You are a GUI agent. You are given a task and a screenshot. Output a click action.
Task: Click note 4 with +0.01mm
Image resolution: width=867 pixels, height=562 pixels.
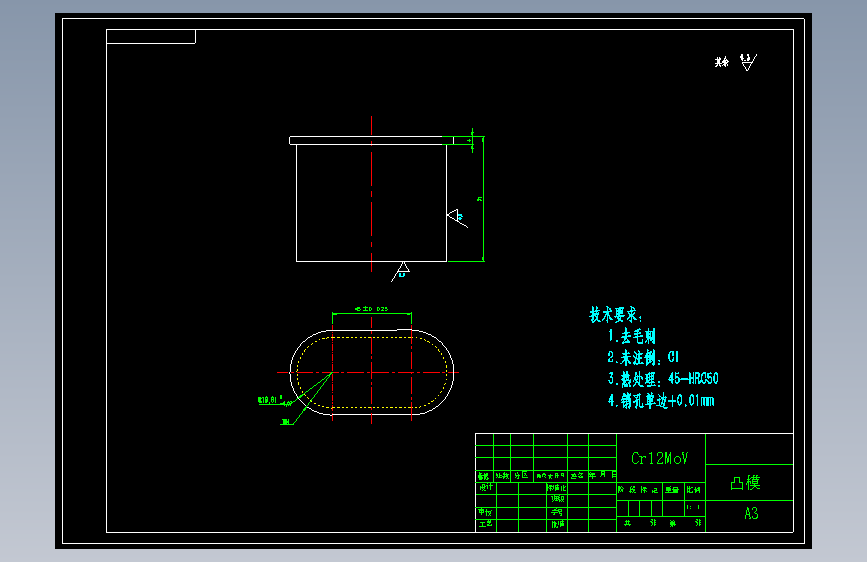coord(661,400)
